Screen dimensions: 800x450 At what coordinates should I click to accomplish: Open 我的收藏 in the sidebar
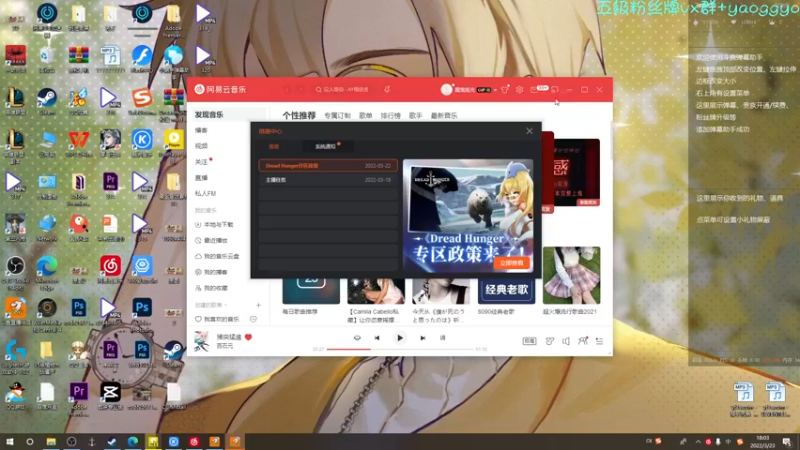[211, 288]
